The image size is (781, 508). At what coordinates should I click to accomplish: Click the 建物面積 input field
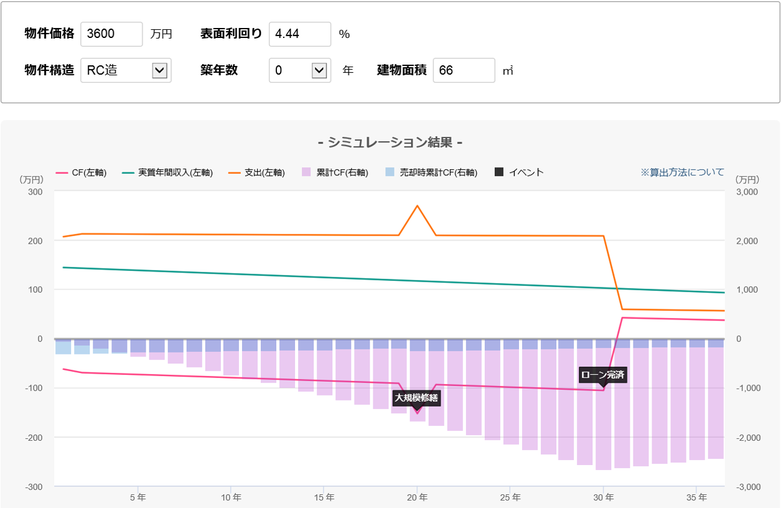point(464,70)
